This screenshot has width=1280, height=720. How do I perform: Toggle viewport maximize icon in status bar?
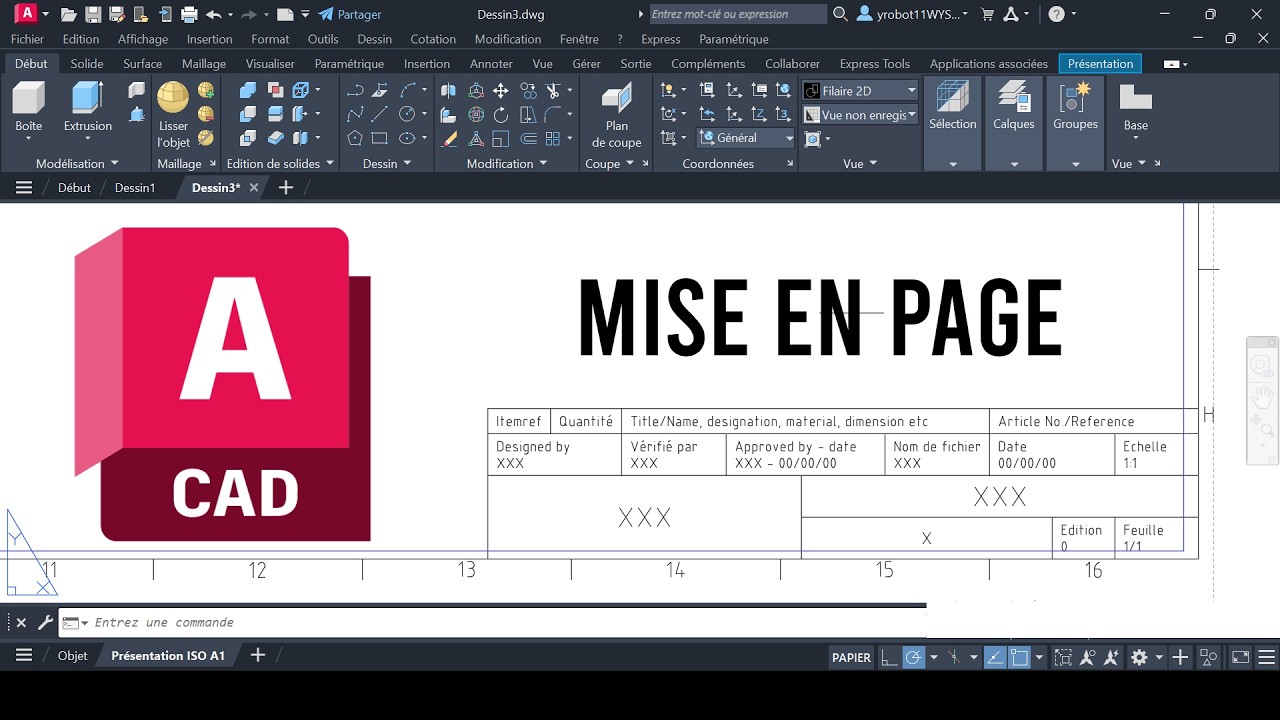tap(1063, 657)
